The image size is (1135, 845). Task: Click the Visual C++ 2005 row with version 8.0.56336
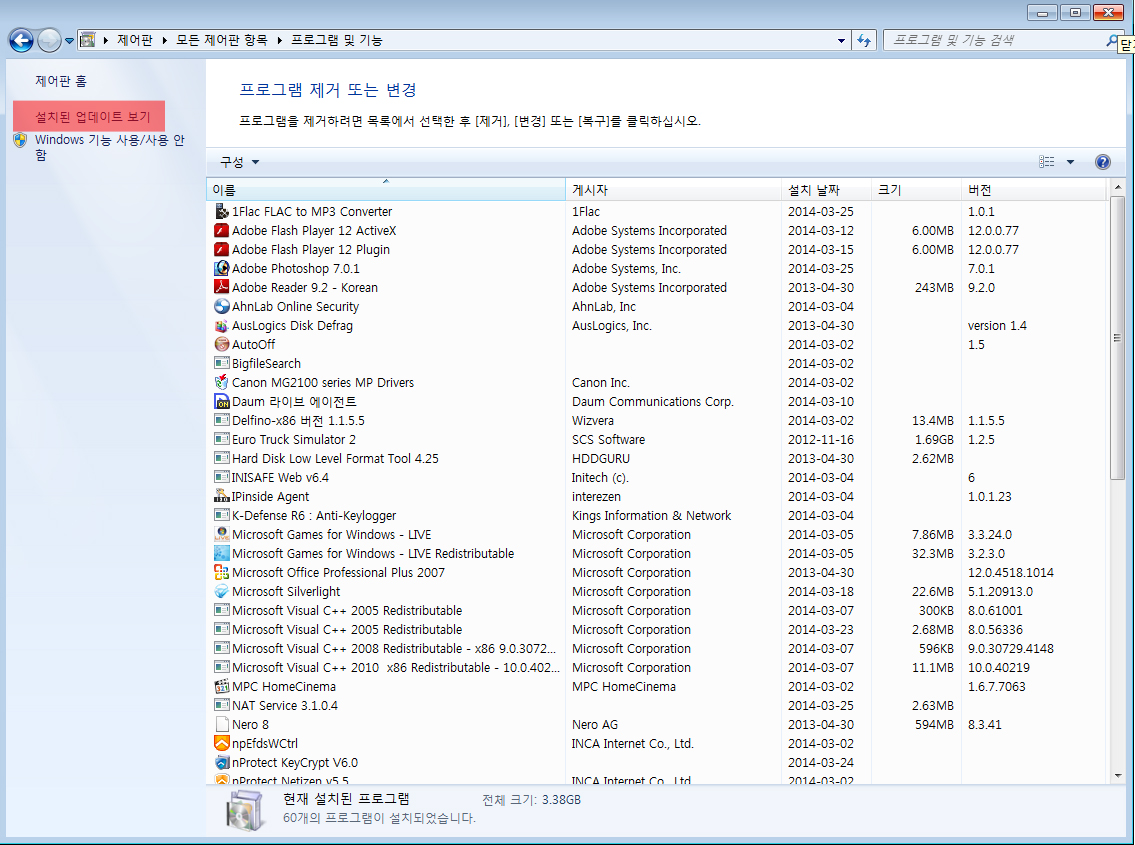[657, 629]
